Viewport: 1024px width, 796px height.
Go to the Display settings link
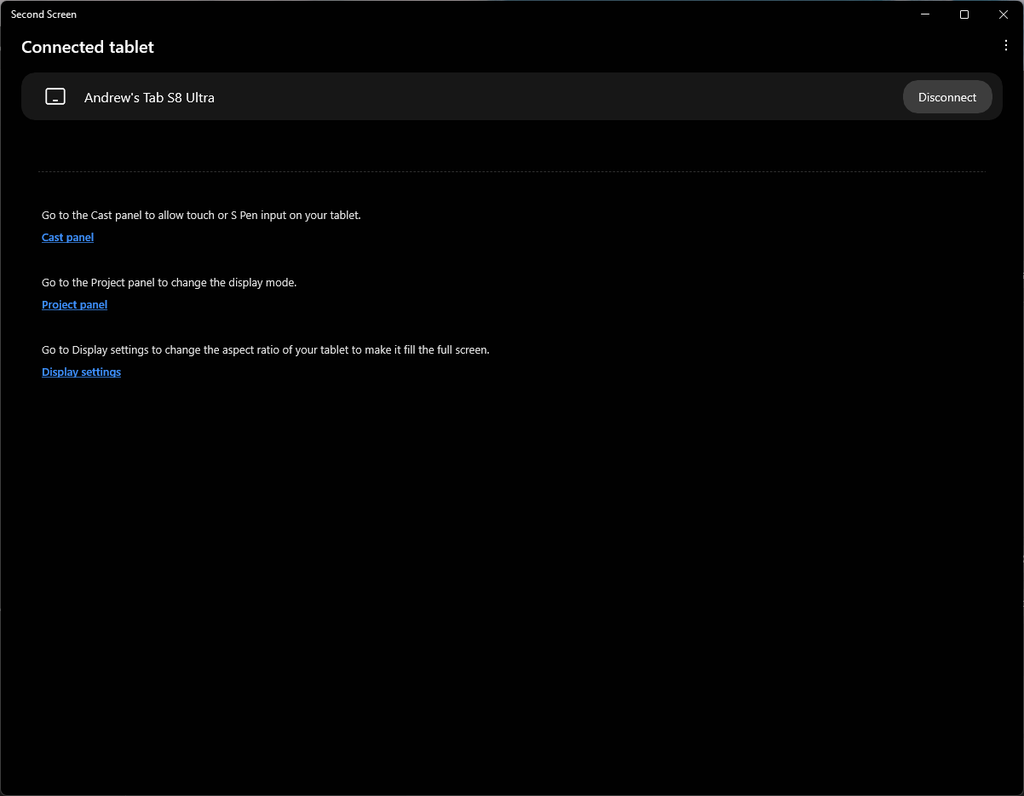click(81, 372)
